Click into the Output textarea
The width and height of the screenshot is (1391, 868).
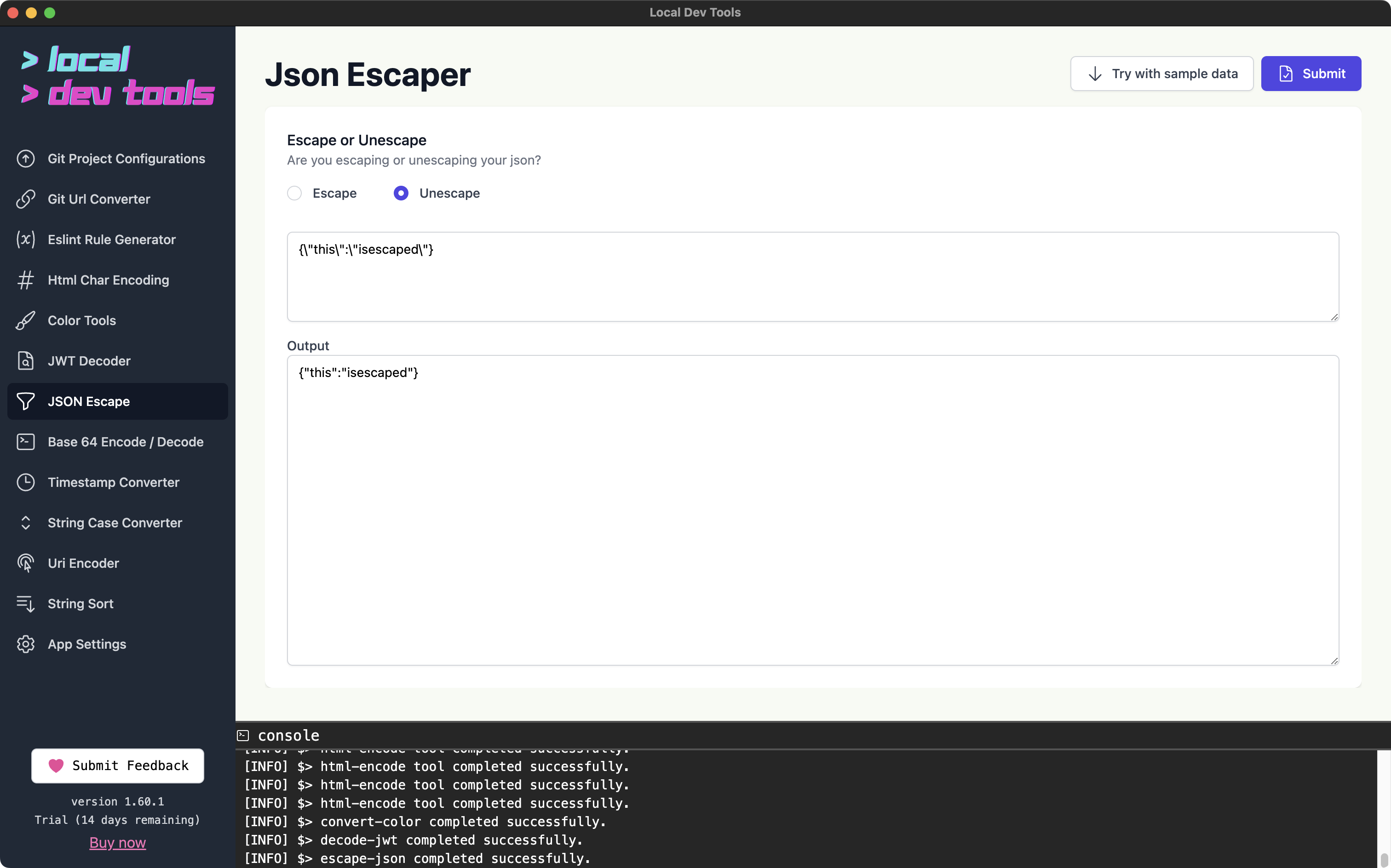point(813,510)
